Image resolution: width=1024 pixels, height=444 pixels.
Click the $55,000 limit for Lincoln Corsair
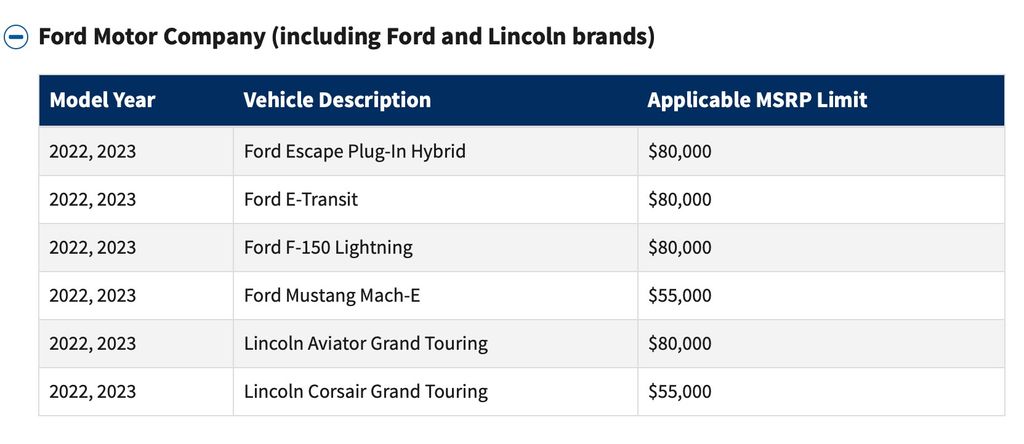[680, 392]
